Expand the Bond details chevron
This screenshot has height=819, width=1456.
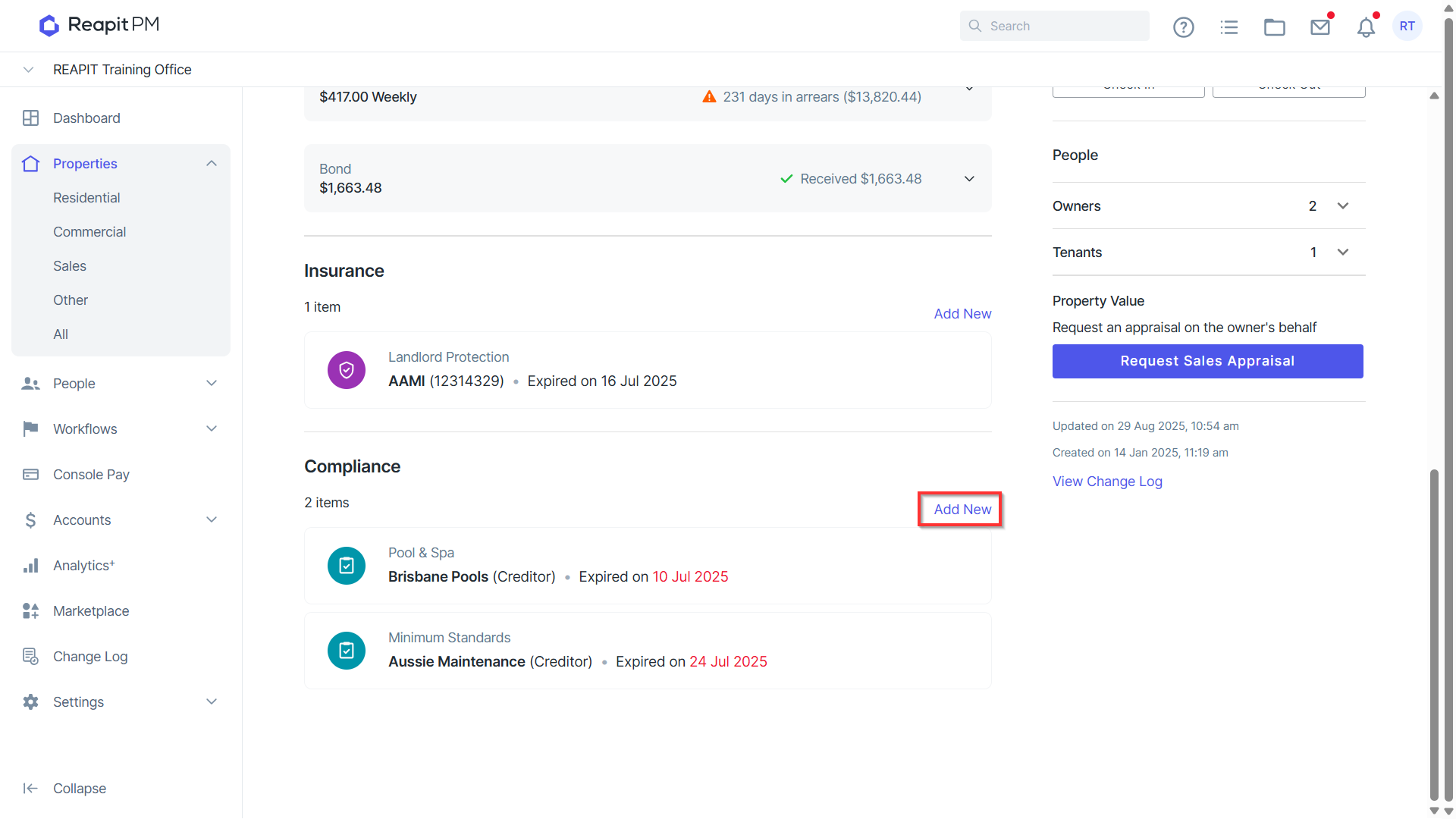click(x=969, y=179)
